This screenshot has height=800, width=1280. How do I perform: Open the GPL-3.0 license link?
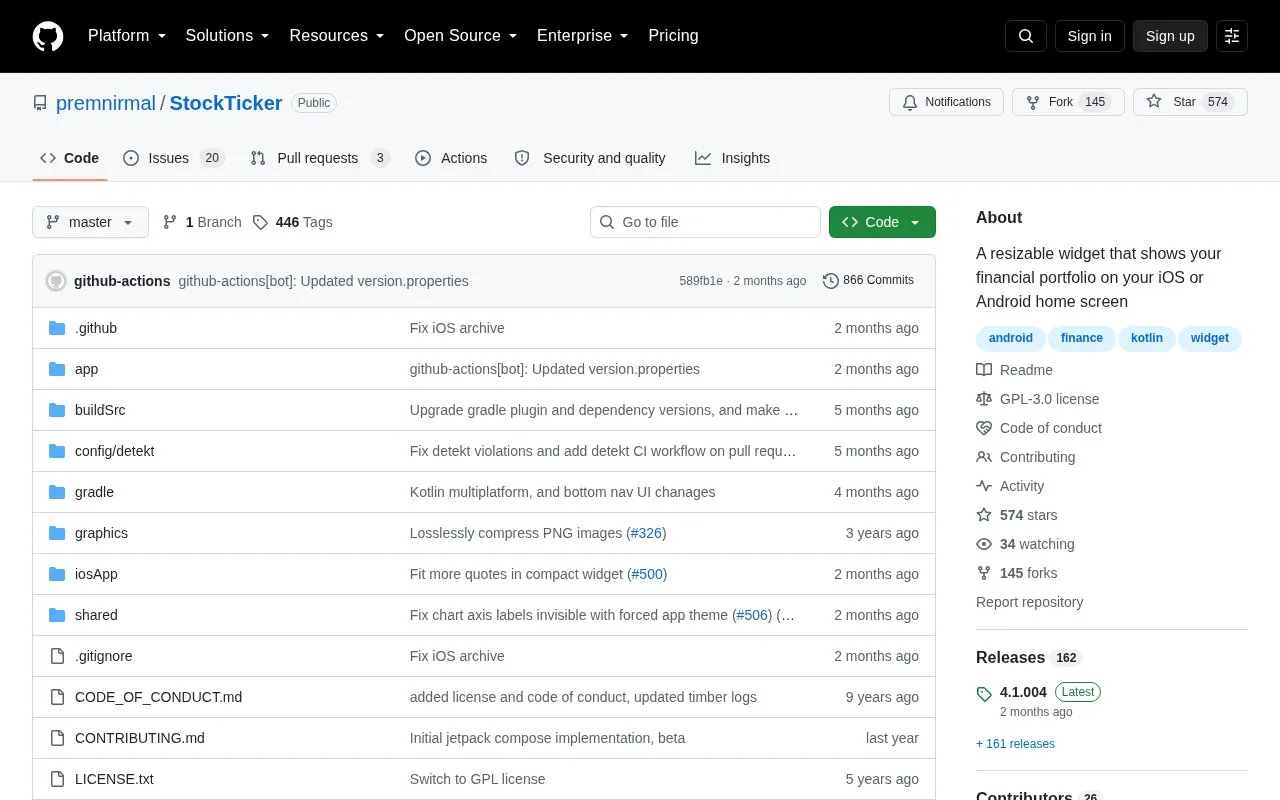1038,399
